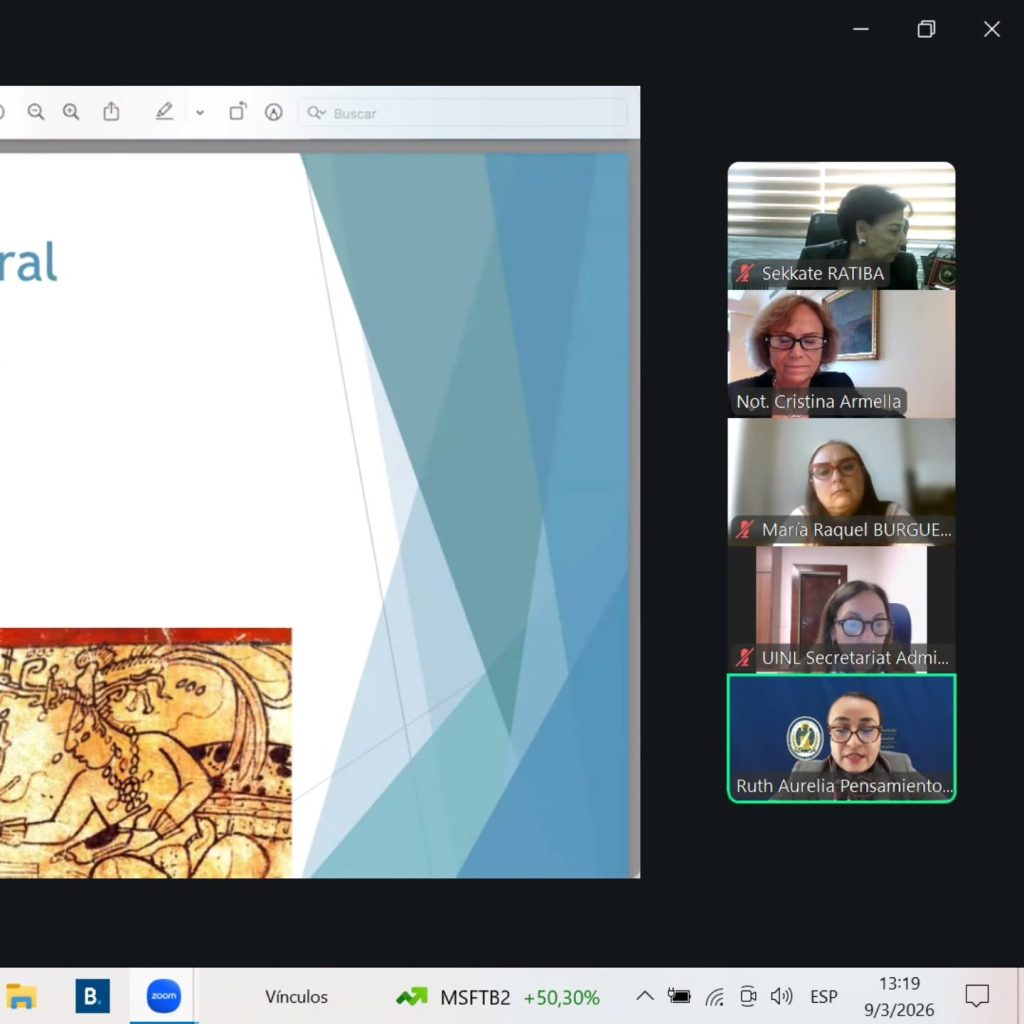Image resolution: width=1024 pixels, height=1024 pixels.
Task: Open the notification center icon
Action: 976,996
